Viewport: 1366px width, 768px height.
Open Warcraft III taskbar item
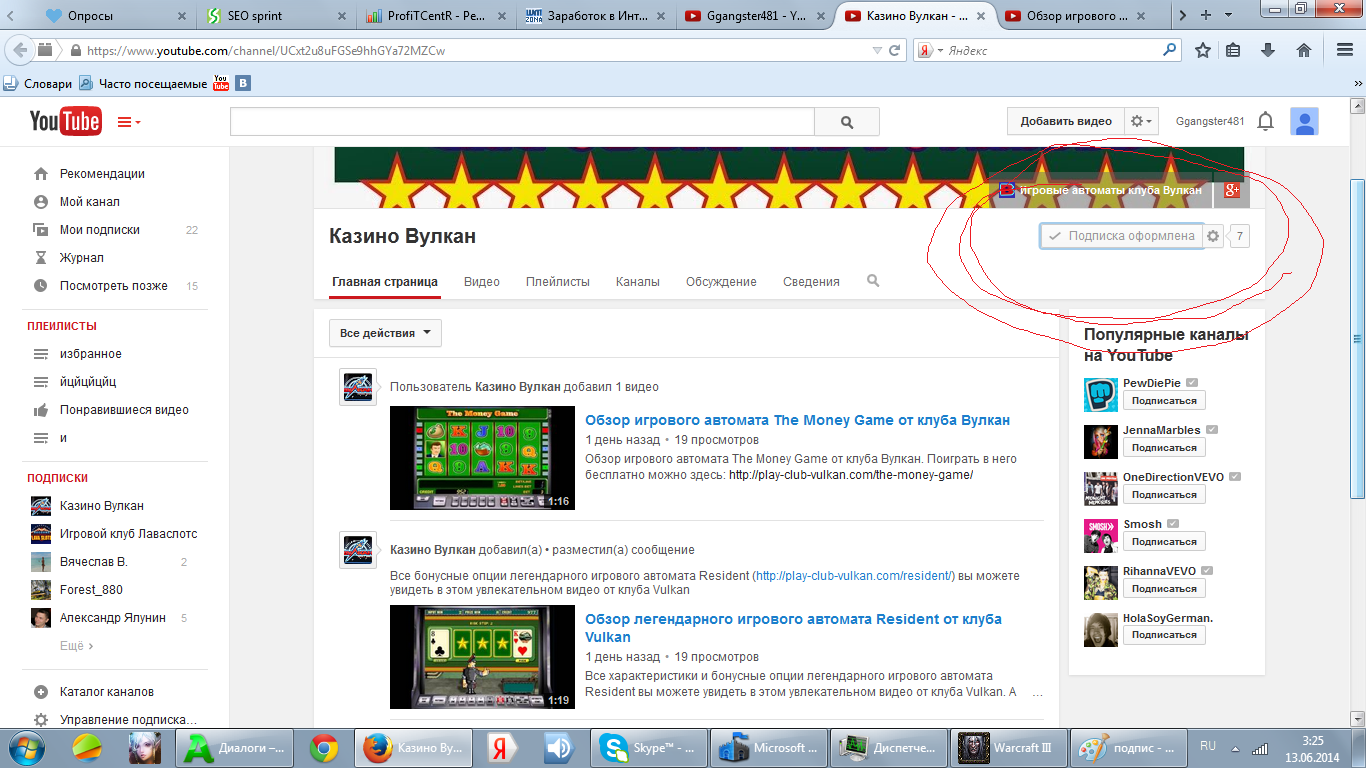click(x=1008, y=747)
